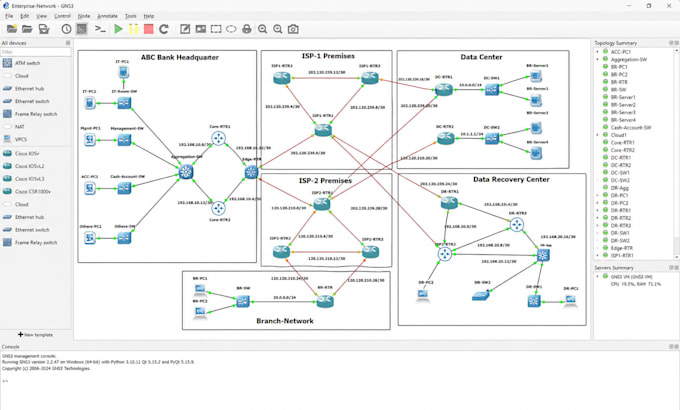Select Edge-RTR in Topology Summary

pyautogui.click(x=621, y=248)
